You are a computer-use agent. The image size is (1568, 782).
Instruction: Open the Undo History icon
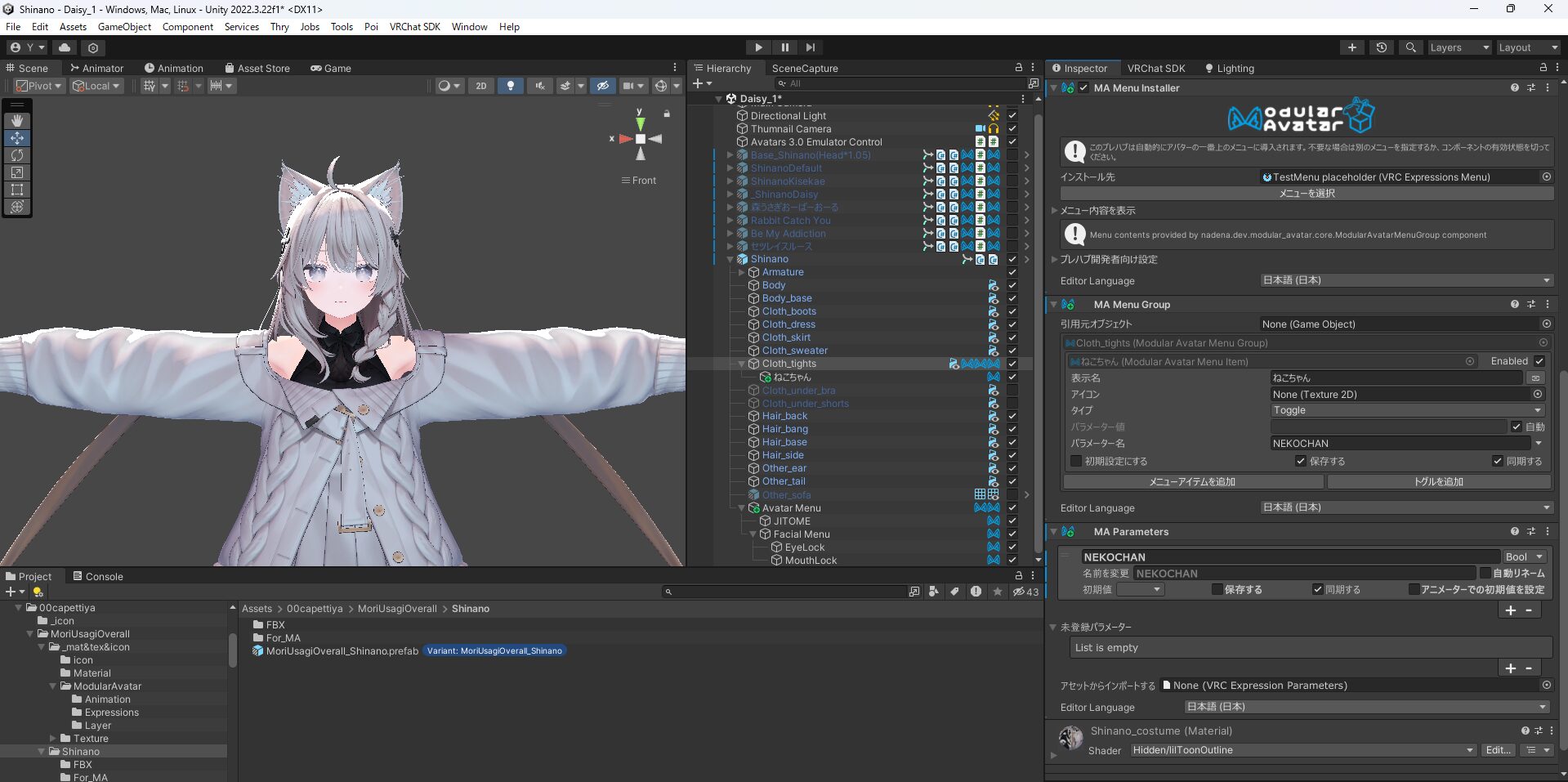tap(1382, 47)
